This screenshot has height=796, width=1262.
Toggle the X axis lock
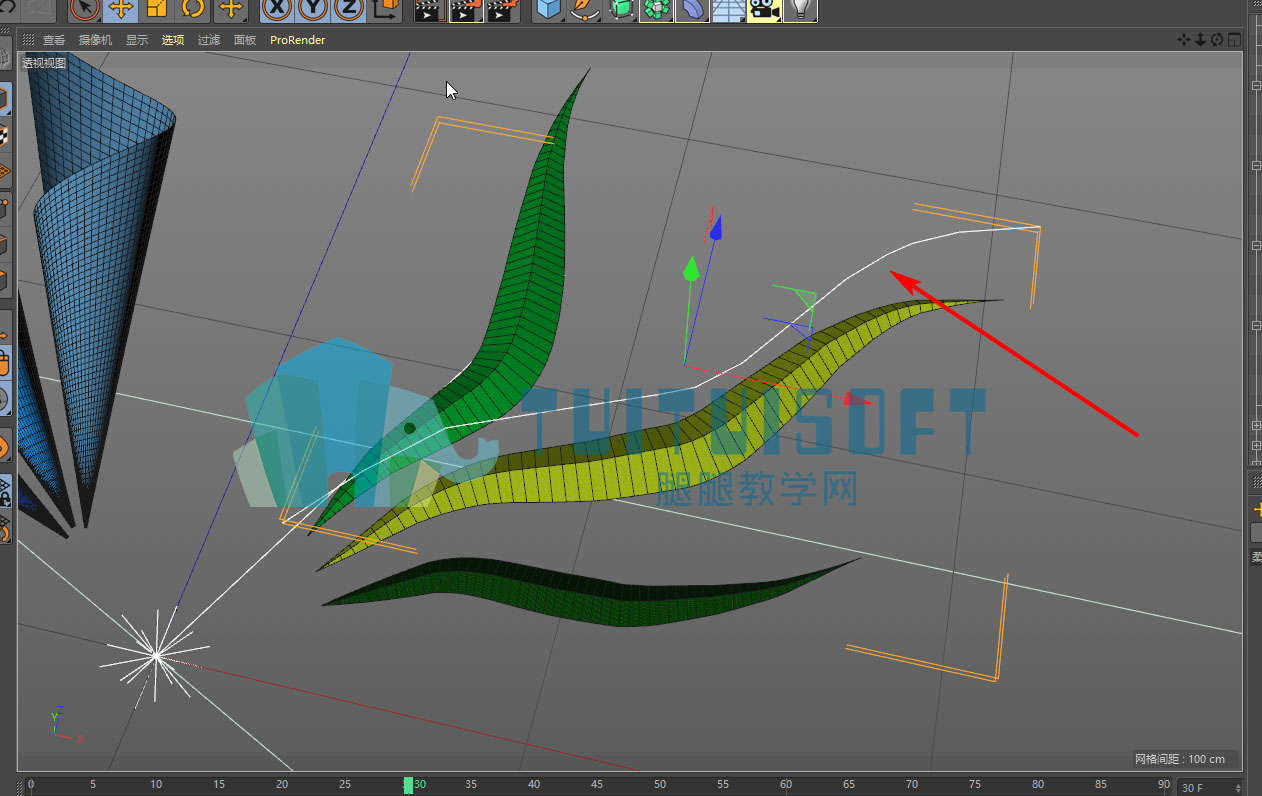(x=277, y=10)
